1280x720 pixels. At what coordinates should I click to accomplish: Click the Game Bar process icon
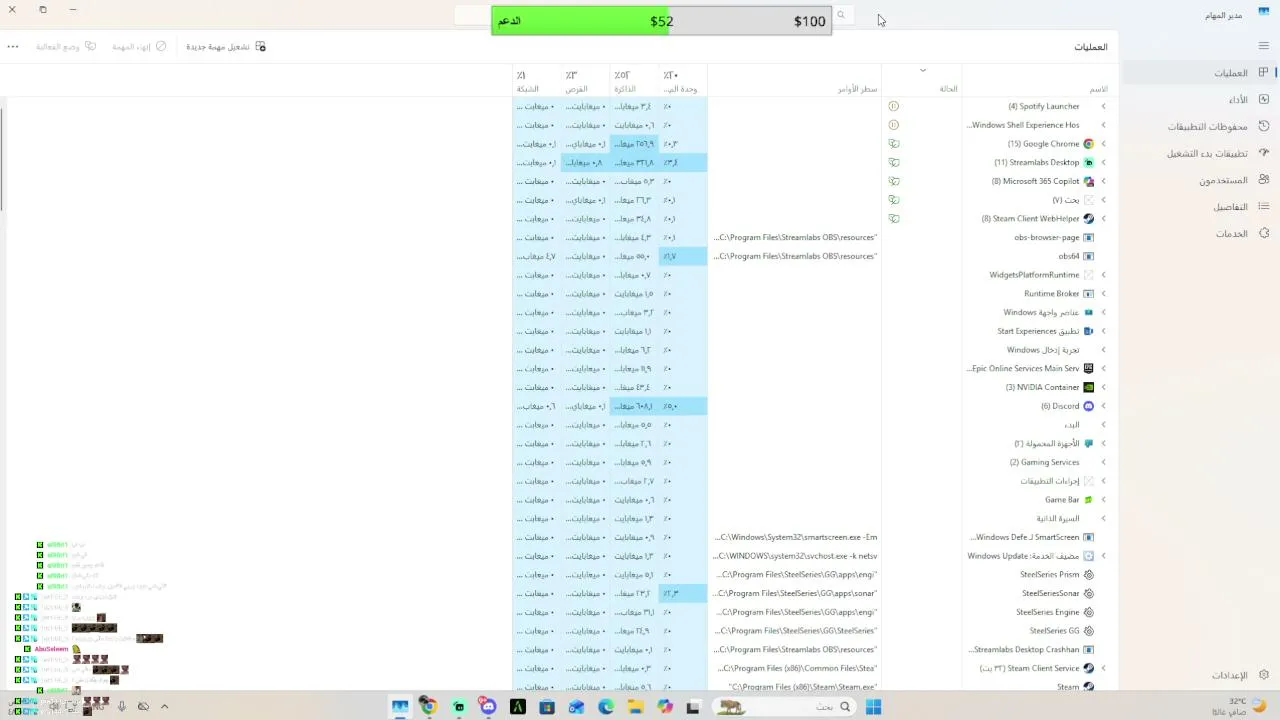coord(1089,500)
